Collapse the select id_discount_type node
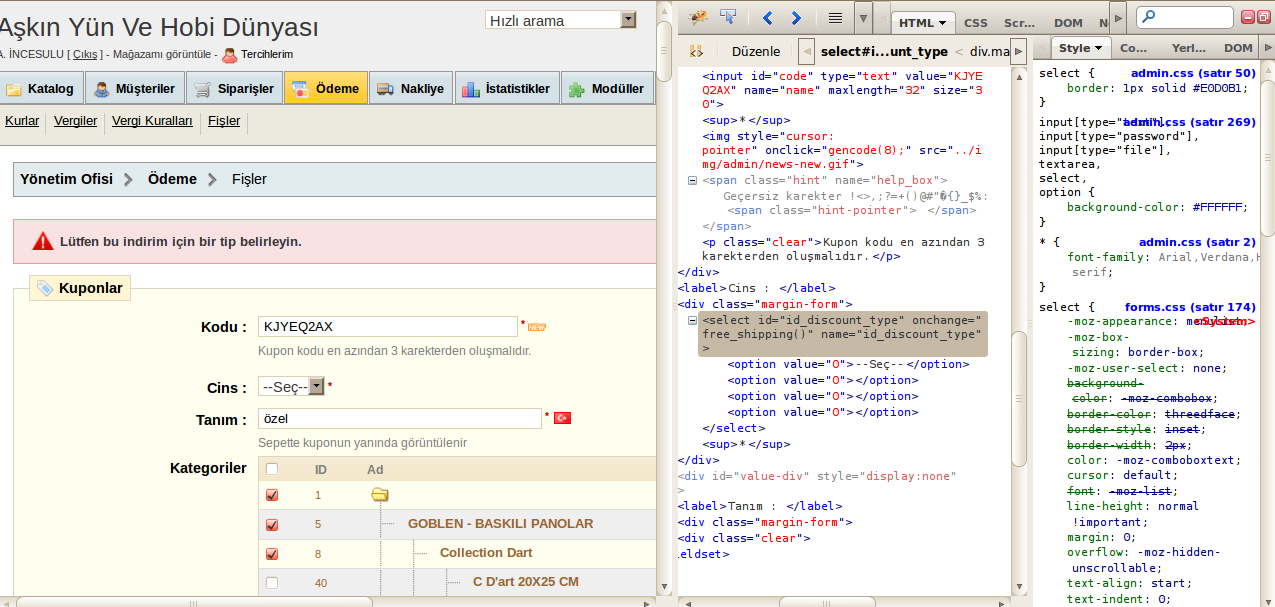 pyautogui.click(x=692, y=320)
